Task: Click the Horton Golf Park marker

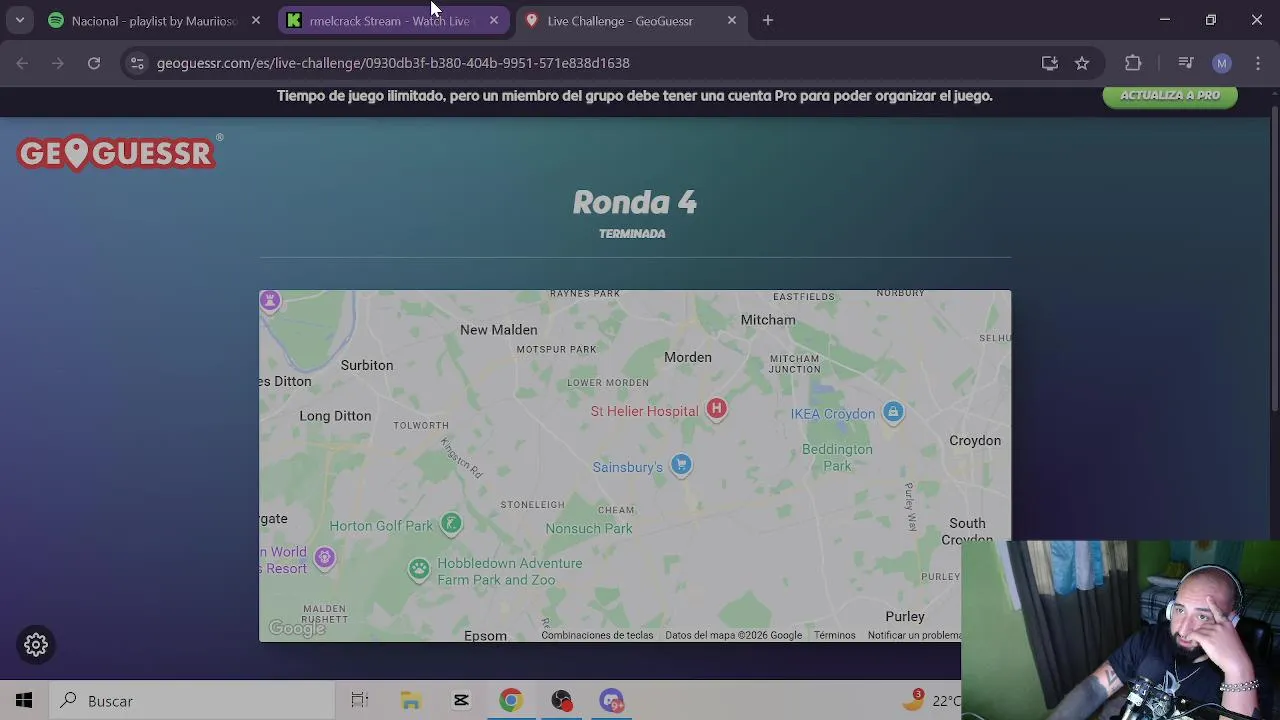Action: (451, 524)
